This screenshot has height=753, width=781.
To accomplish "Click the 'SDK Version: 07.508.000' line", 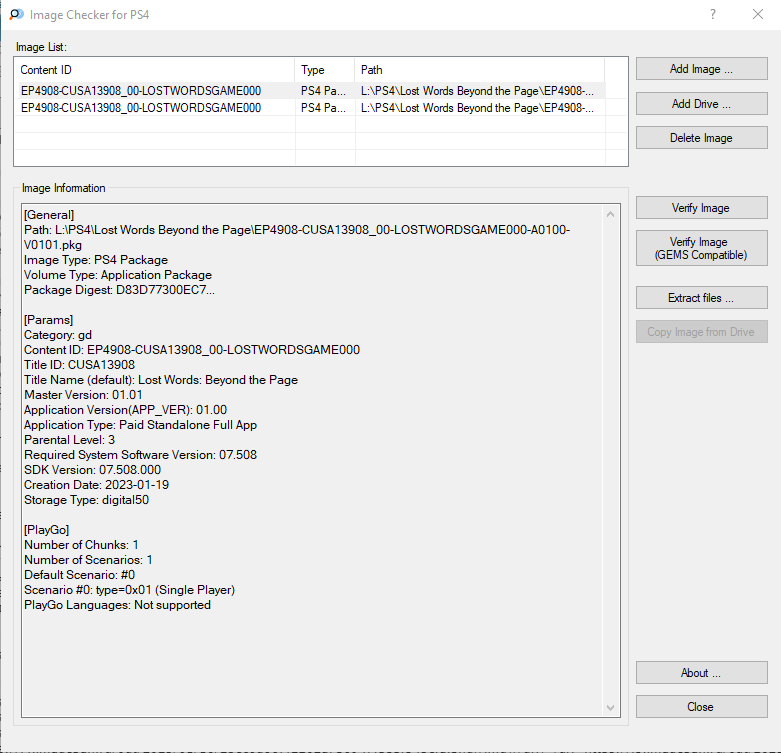I will (x=93, y=470).
